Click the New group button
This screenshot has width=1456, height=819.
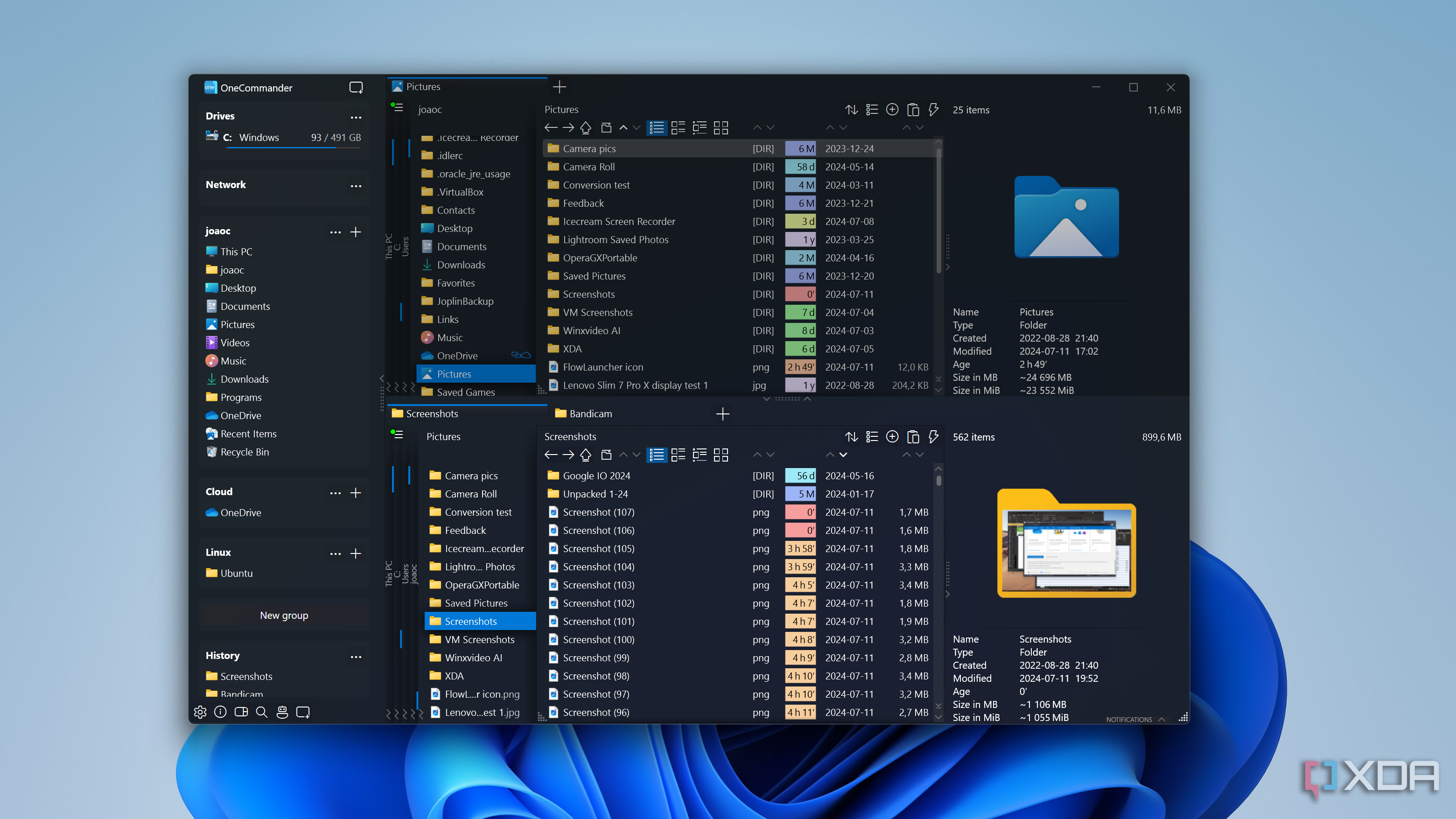(x=284, y=616)
